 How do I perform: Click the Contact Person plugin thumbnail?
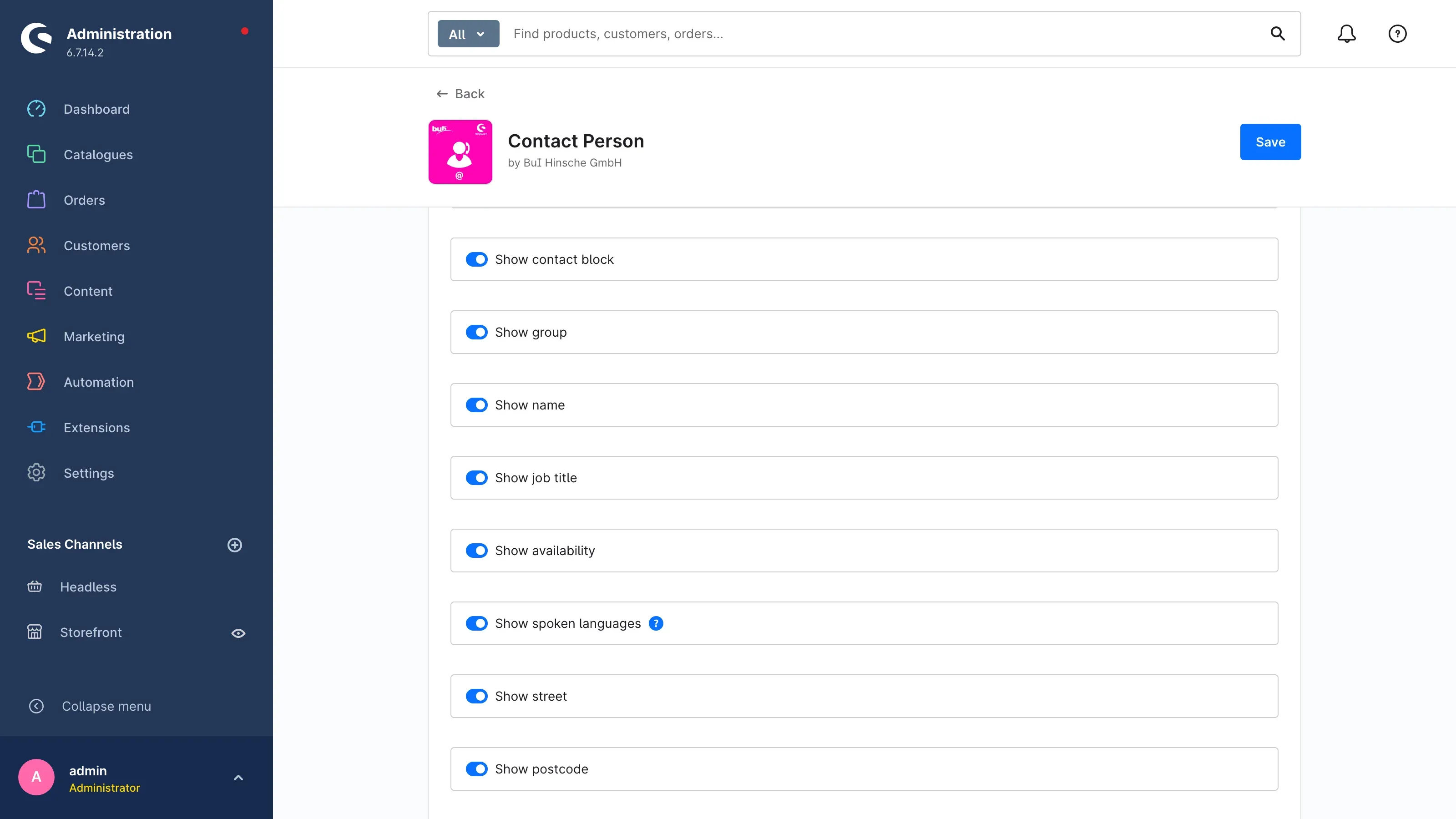click(x=460, y=152)
